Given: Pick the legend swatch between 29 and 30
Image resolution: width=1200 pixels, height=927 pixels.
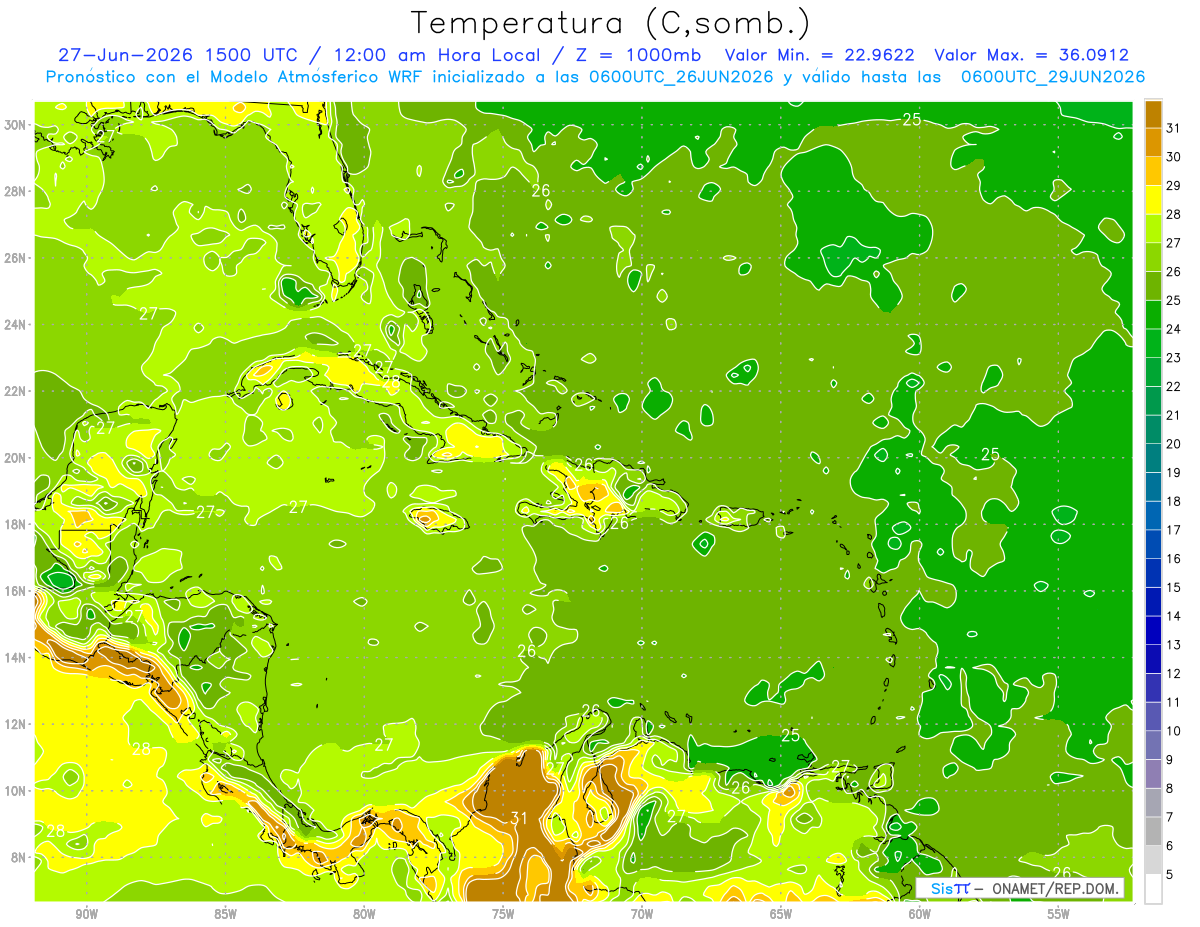Looking at the screenshot, I should (1153, 171).
